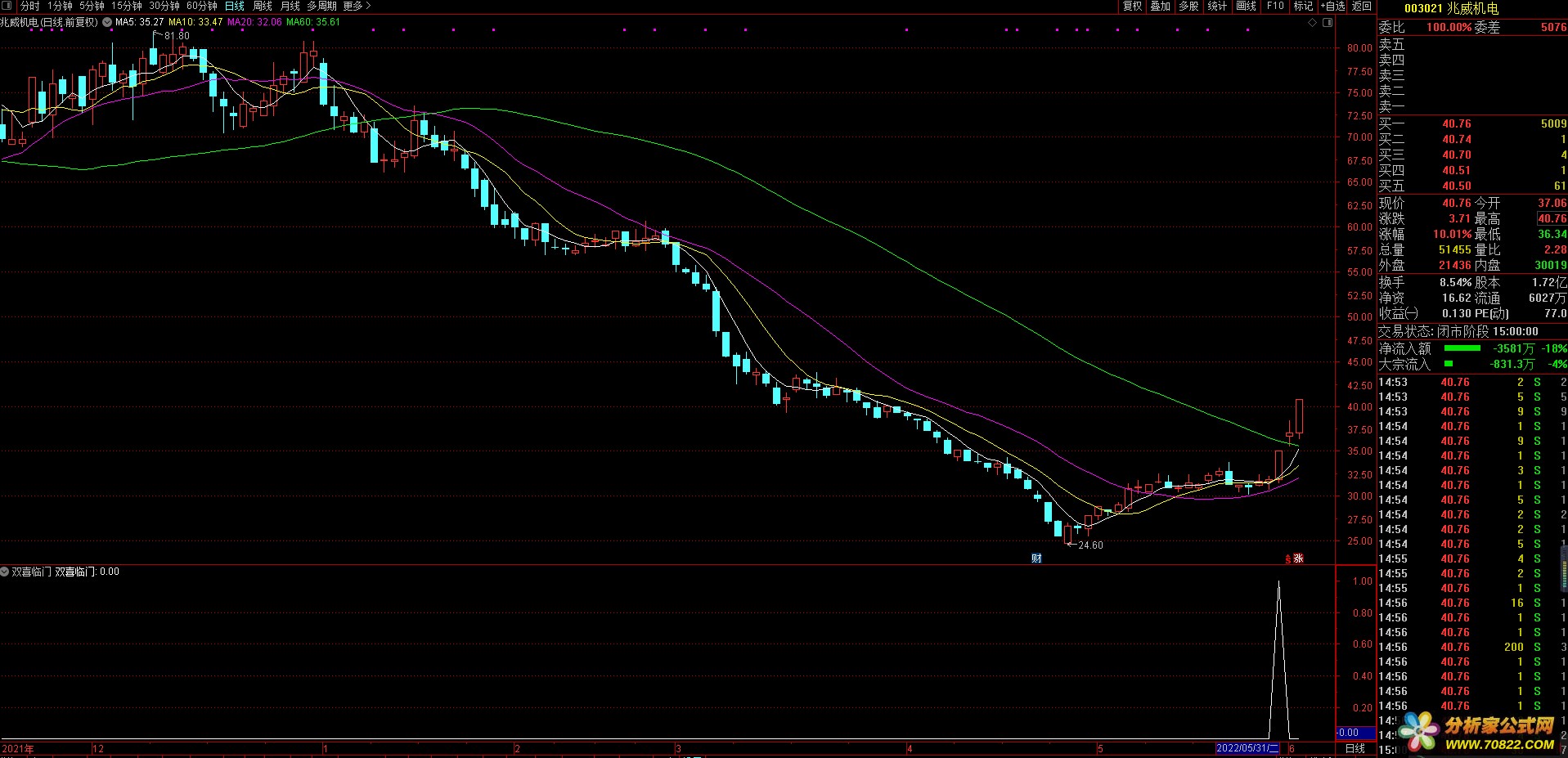
Task: Select the 月线 monthly chart tab
Action: [x=290, y=6]
